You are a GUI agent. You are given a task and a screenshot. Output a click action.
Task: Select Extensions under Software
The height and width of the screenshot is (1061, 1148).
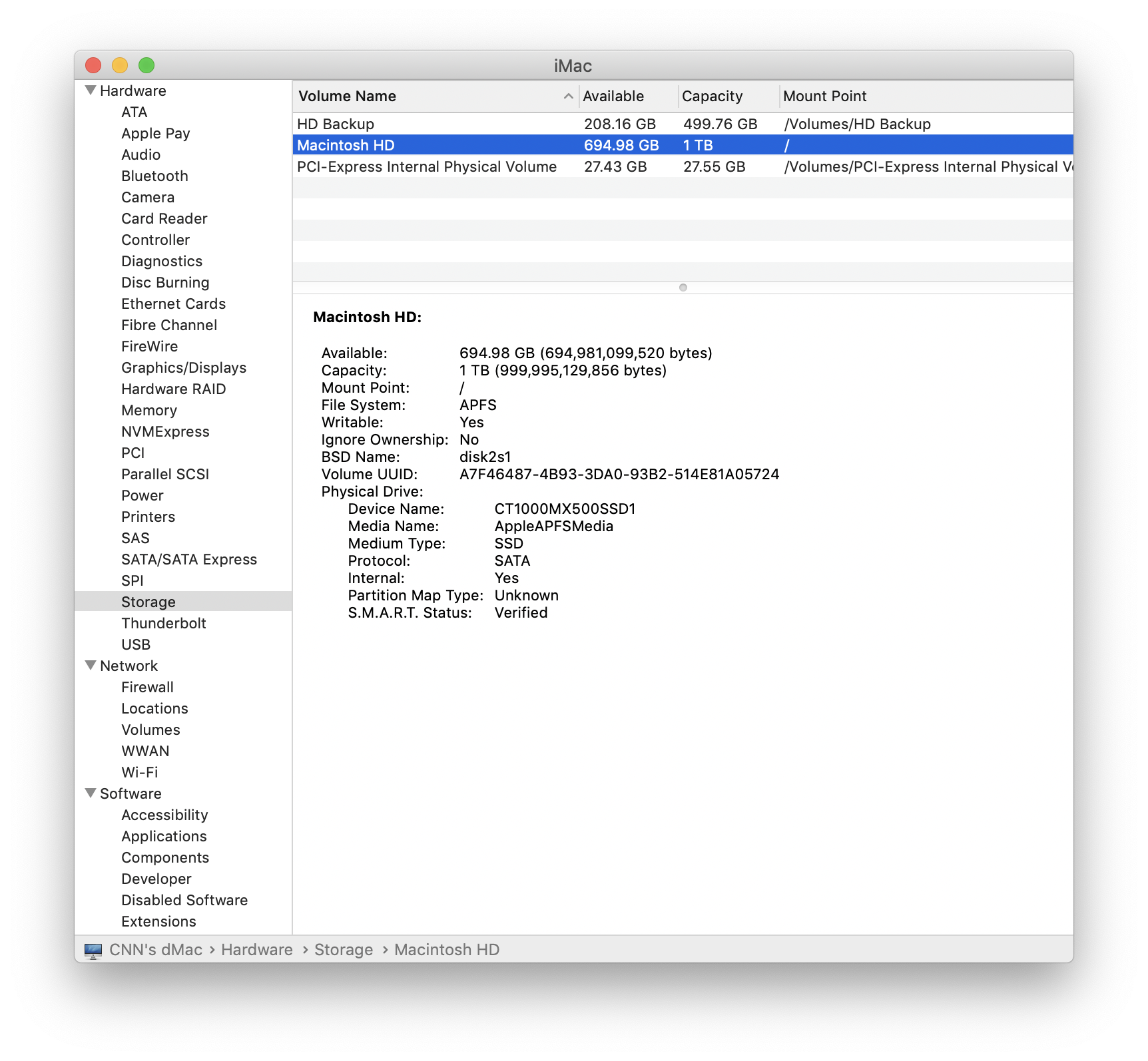[158, 921]
